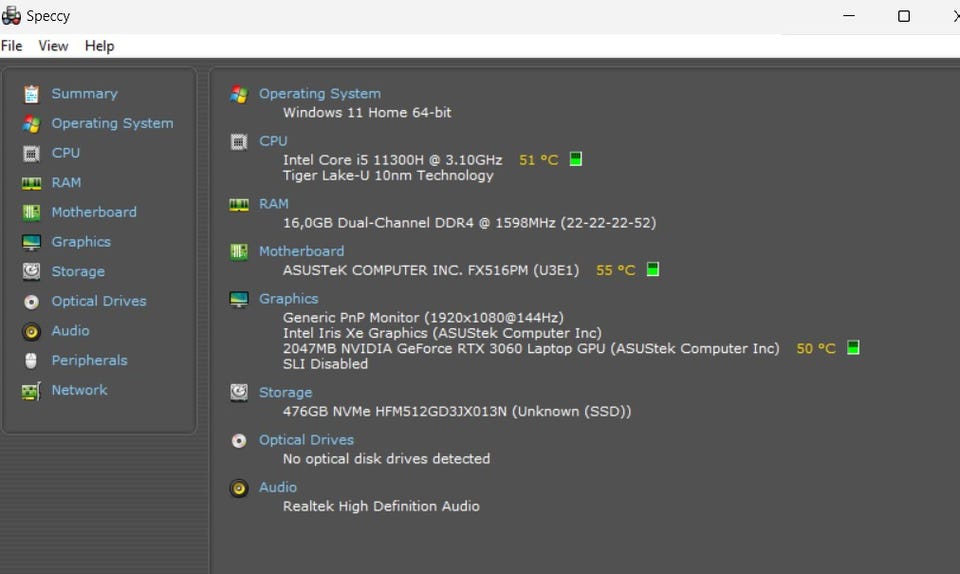Viewport: 960px width, 574px height.
Task: Select Audio in the sidebar
Action: point(70,330)
